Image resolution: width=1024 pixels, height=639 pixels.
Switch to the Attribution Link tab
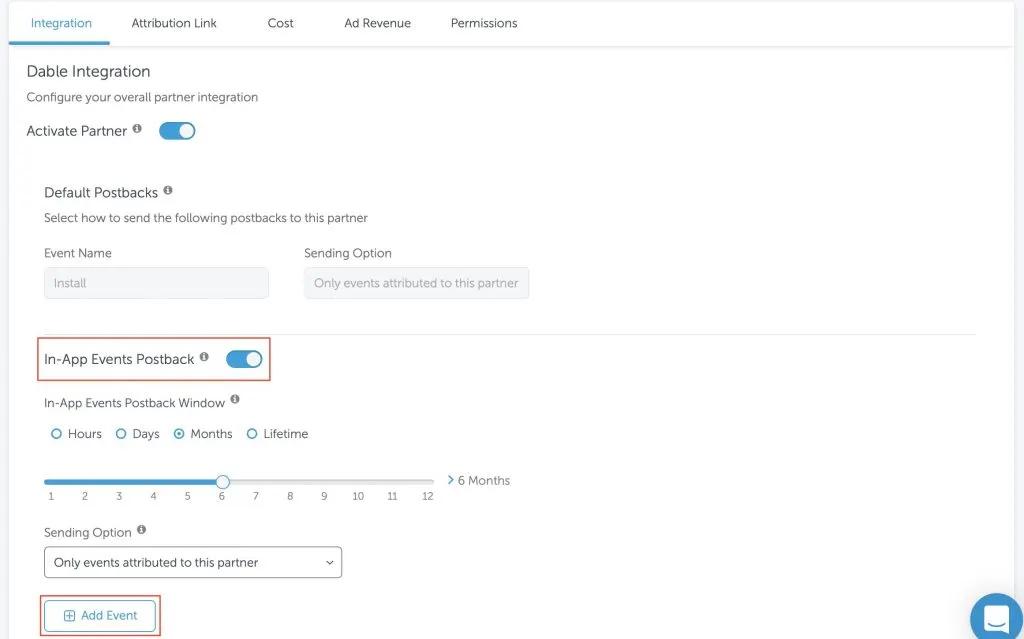click(x=174, y=23)
